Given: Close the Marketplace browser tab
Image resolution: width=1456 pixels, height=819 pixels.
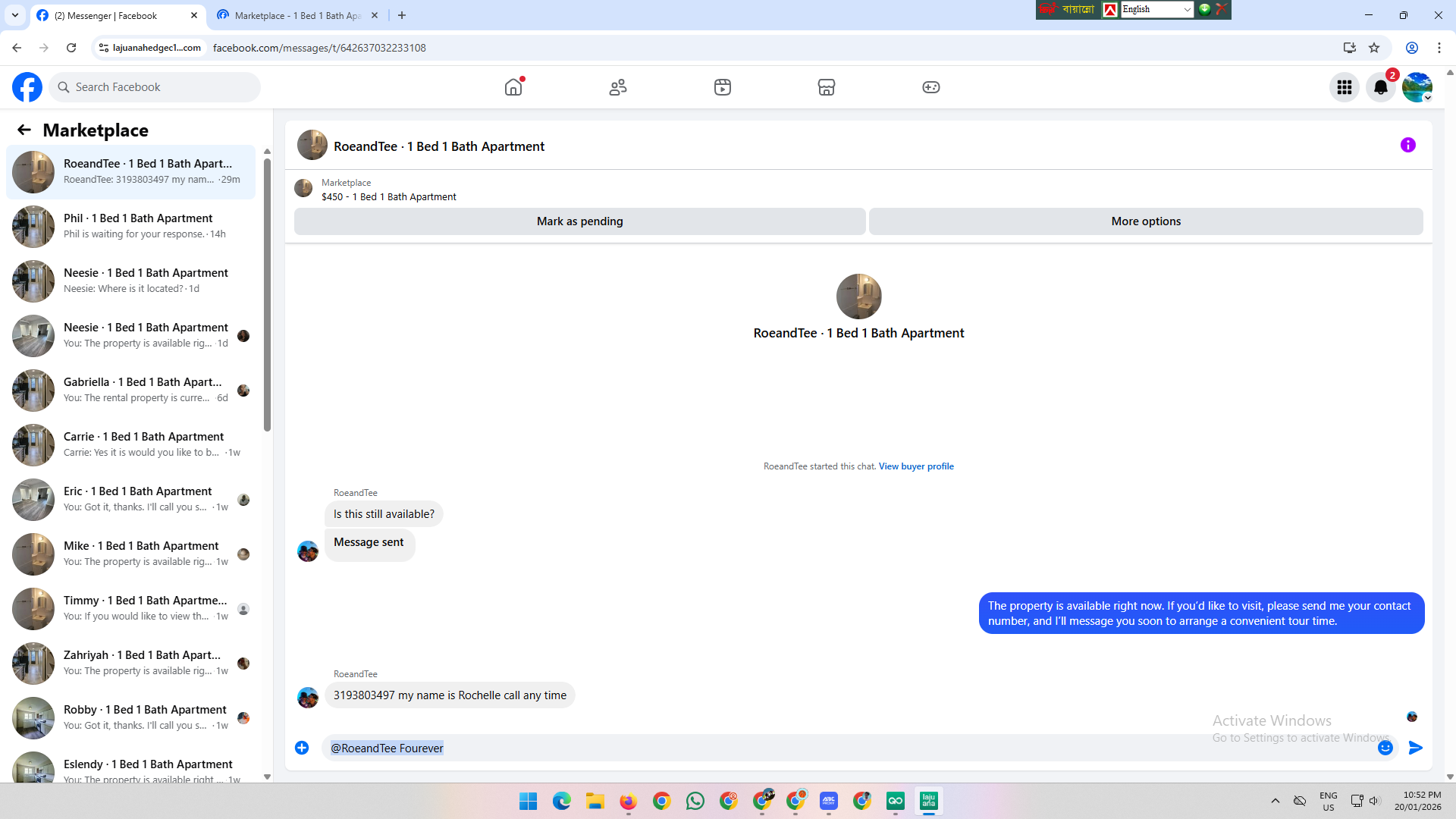Looking at the screenshot, I should [x=375, y=15].
